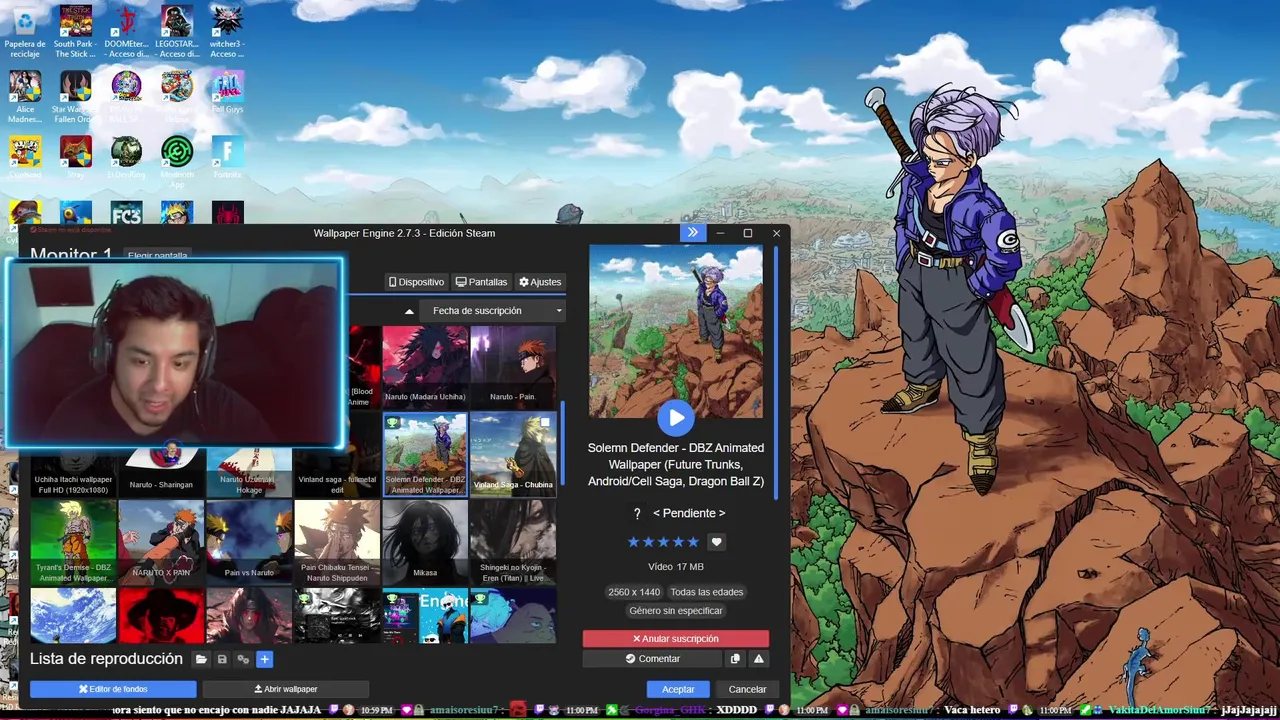Open the LEGOSTAR desktop shortcut
Viewport: 1280px width, 720px height.
[177, 32]
